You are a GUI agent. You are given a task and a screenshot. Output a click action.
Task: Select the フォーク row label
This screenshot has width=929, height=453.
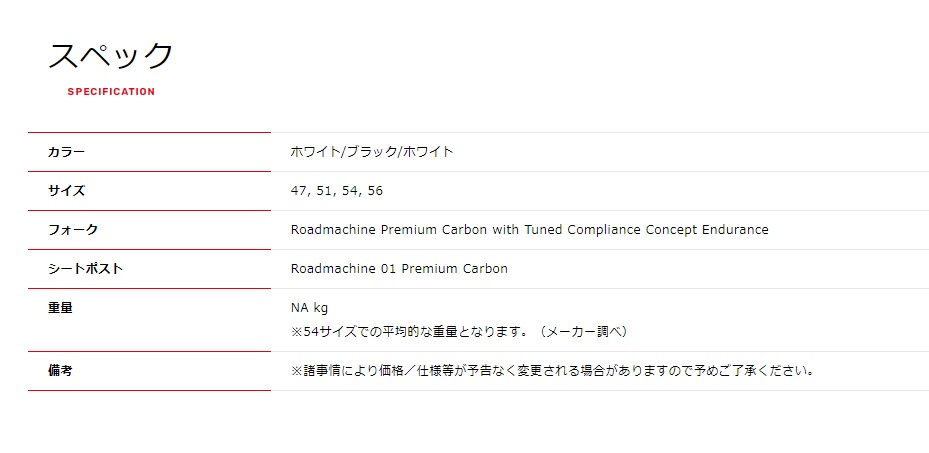(x=73, y=230)
